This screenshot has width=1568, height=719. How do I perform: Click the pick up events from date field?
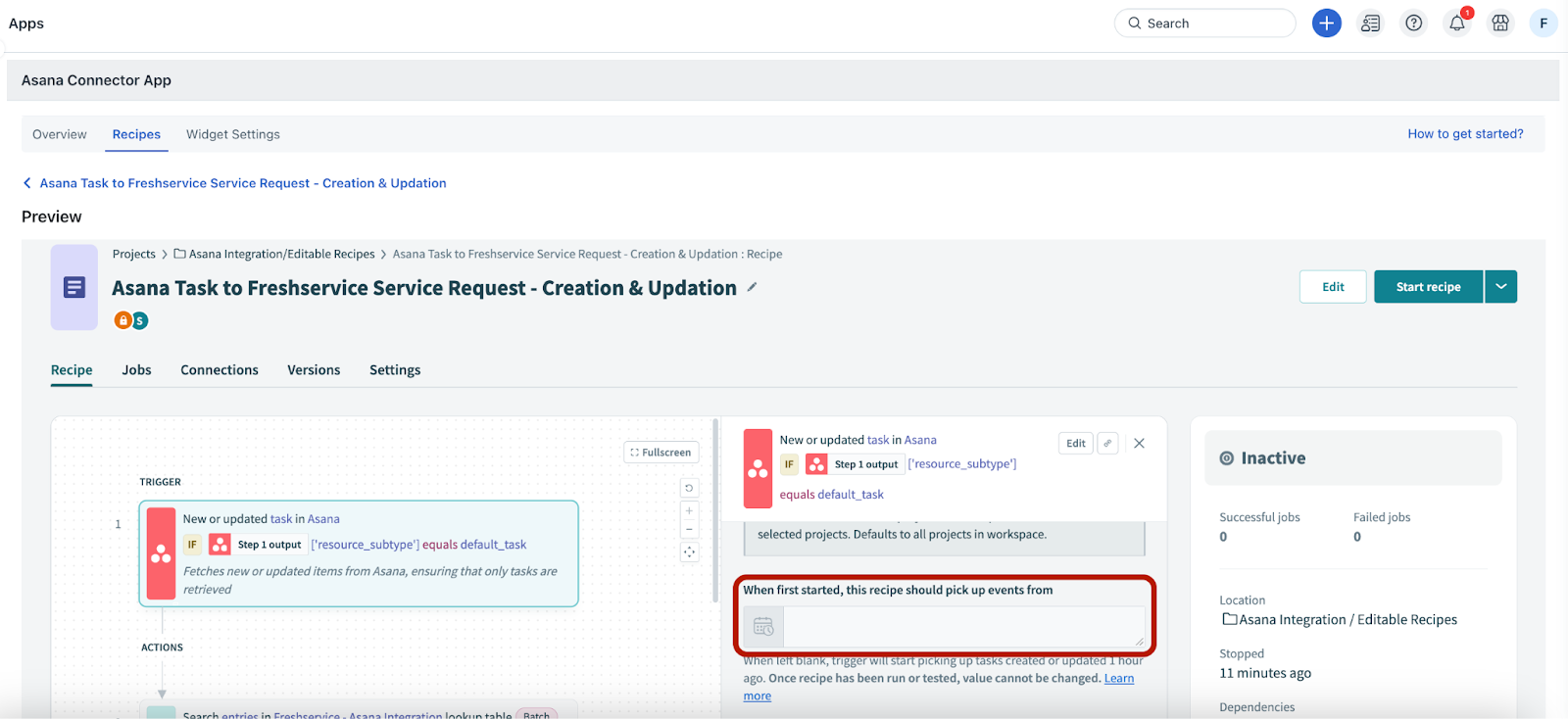click(964, 627)
